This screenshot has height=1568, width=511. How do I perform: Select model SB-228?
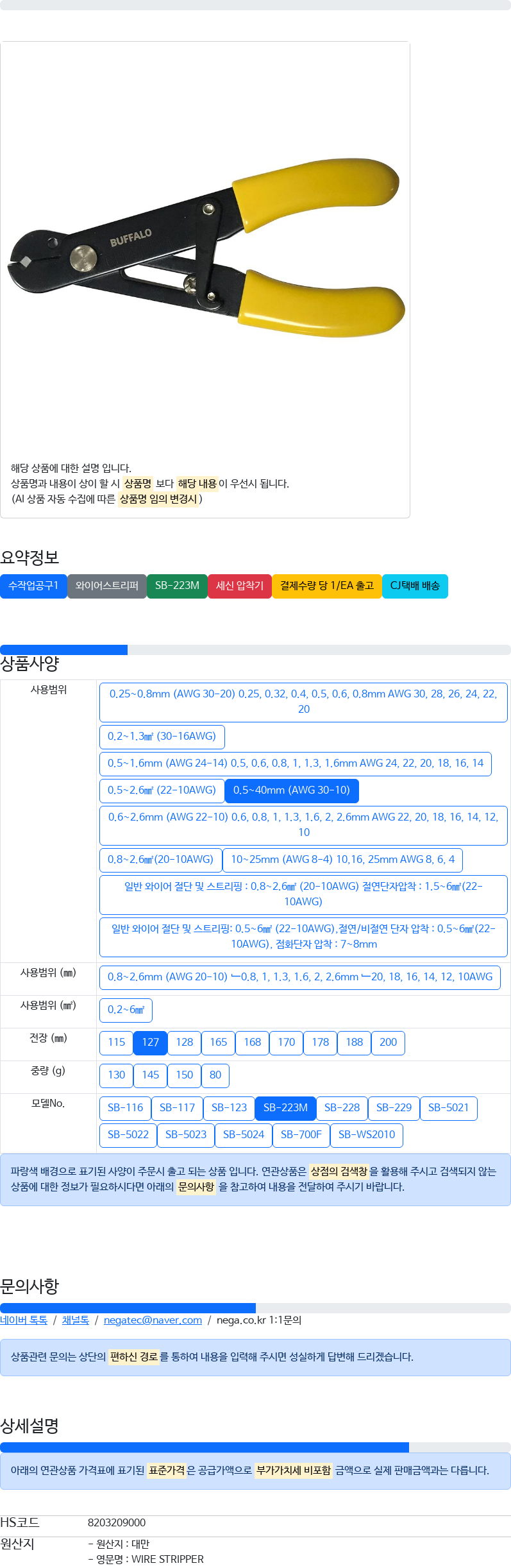342,1108
